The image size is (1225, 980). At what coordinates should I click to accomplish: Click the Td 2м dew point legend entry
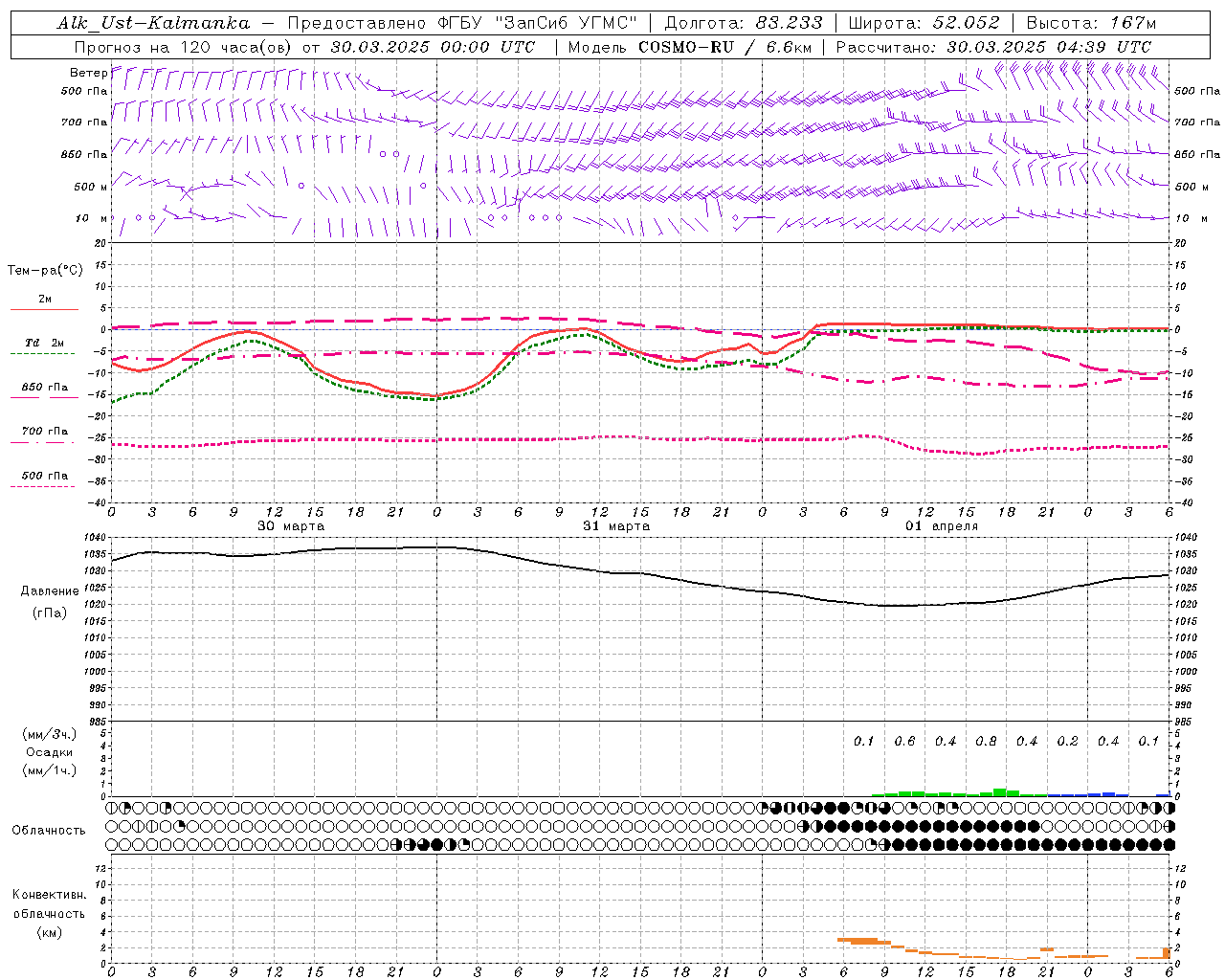(x=45, y=343)
